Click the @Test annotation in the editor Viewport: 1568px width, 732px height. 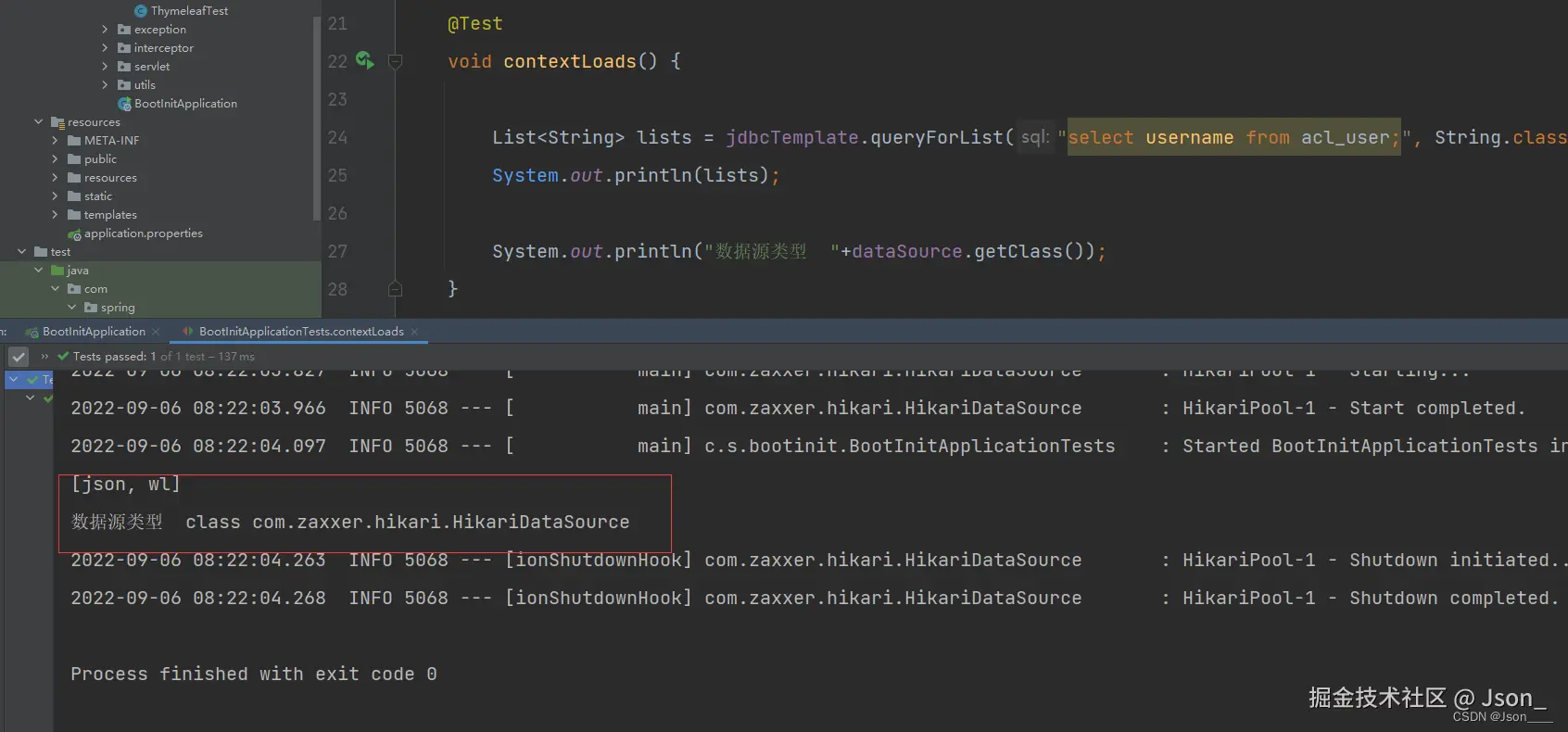pyautogui.click(x=474, y=24)
